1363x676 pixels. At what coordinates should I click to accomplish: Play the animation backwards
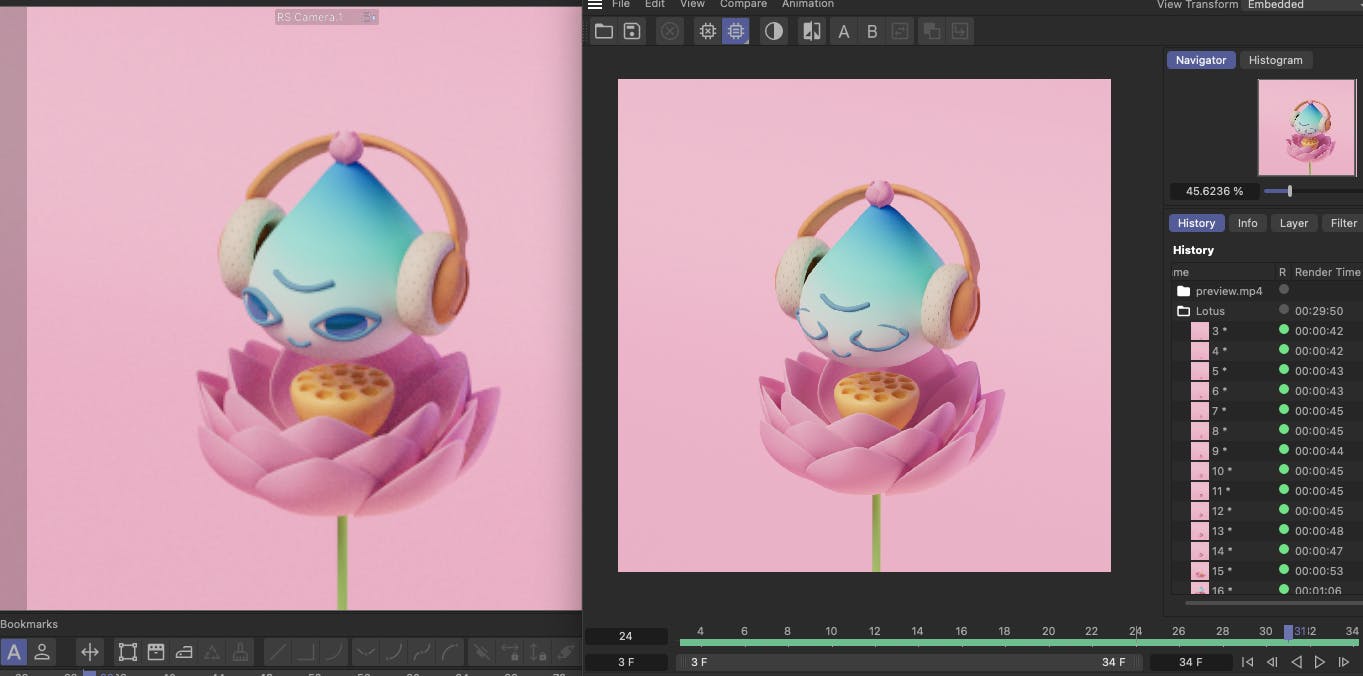point(1296,662)
